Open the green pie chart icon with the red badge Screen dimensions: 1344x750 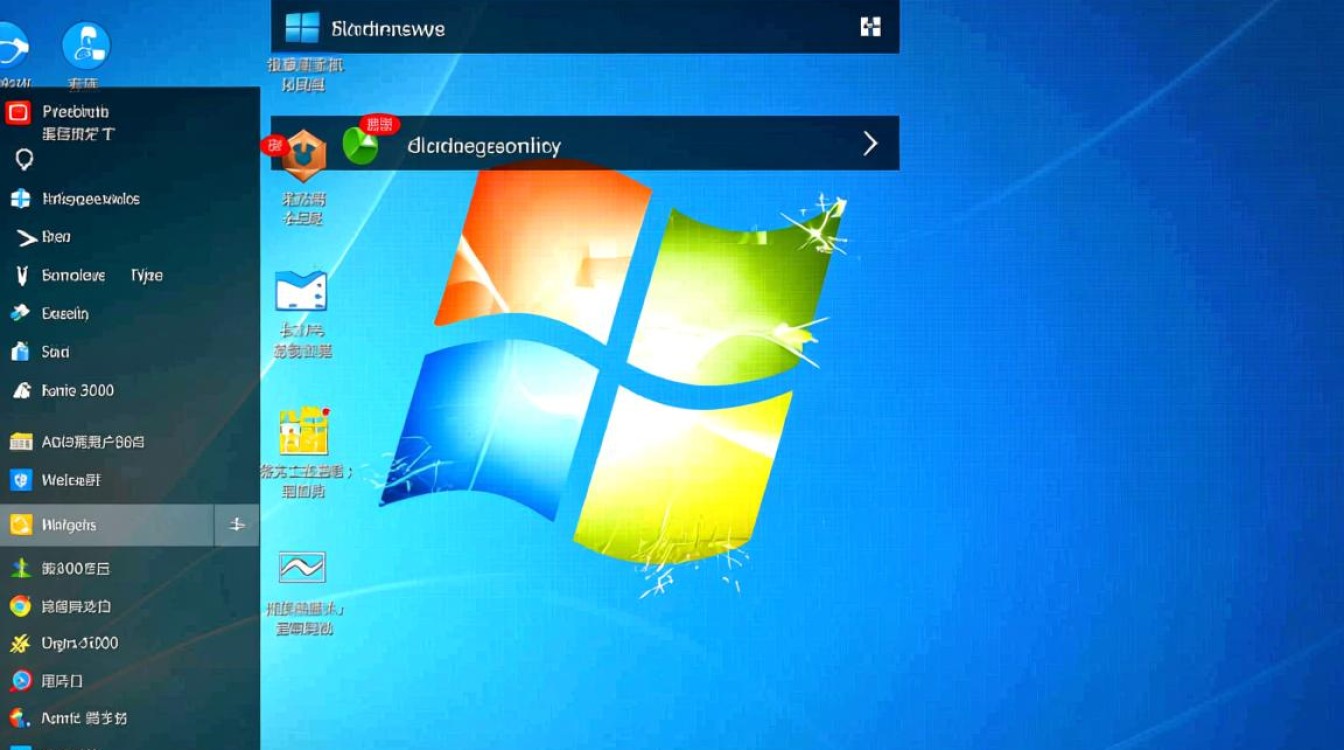361,146
